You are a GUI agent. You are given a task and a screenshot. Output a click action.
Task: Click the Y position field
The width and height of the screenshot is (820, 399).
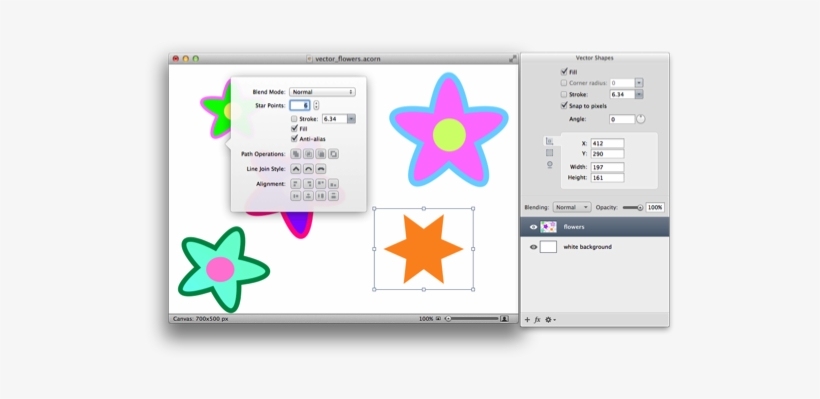(607, 154)
